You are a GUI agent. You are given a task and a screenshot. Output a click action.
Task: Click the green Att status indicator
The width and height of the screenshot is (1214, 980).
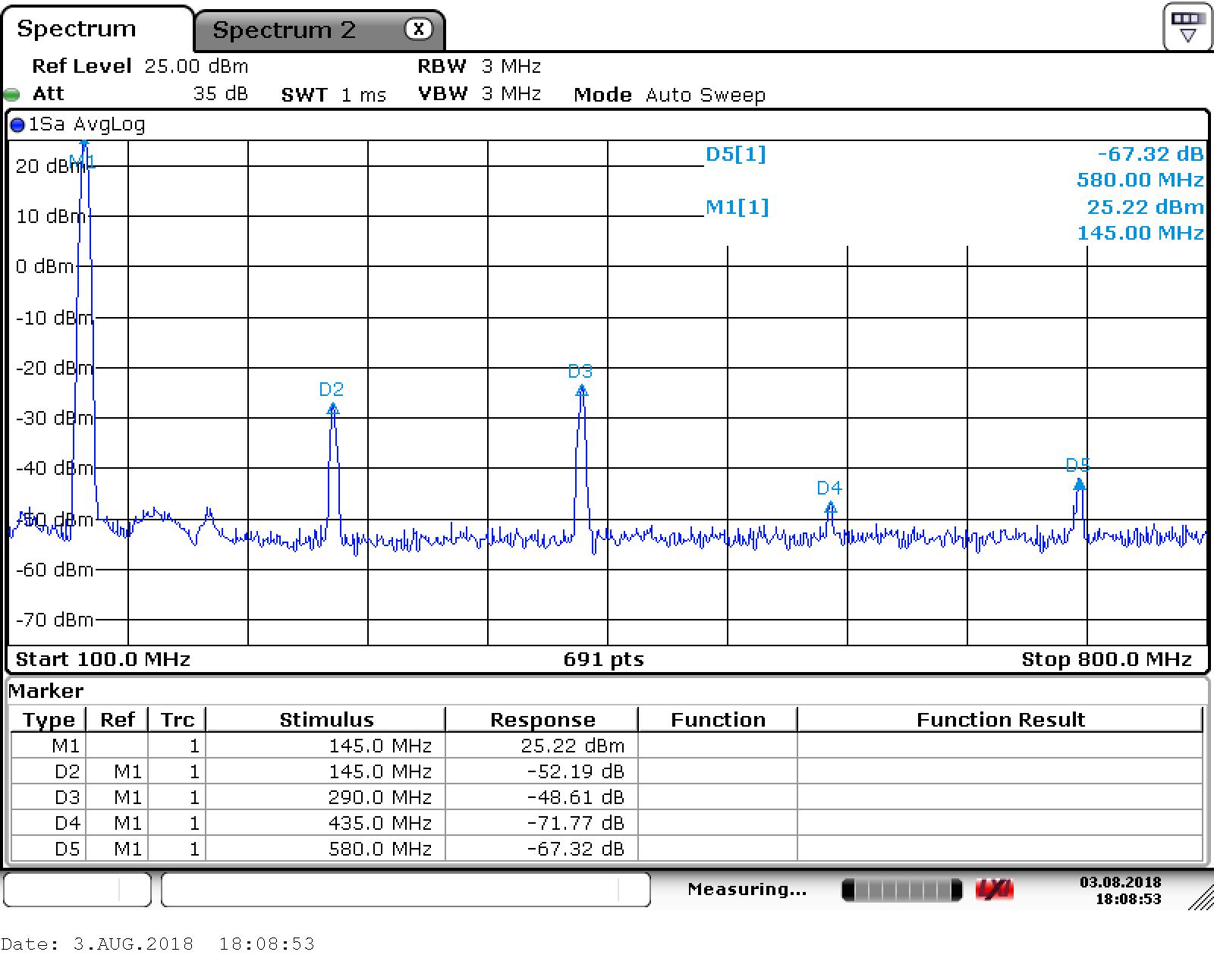point(12,95)
